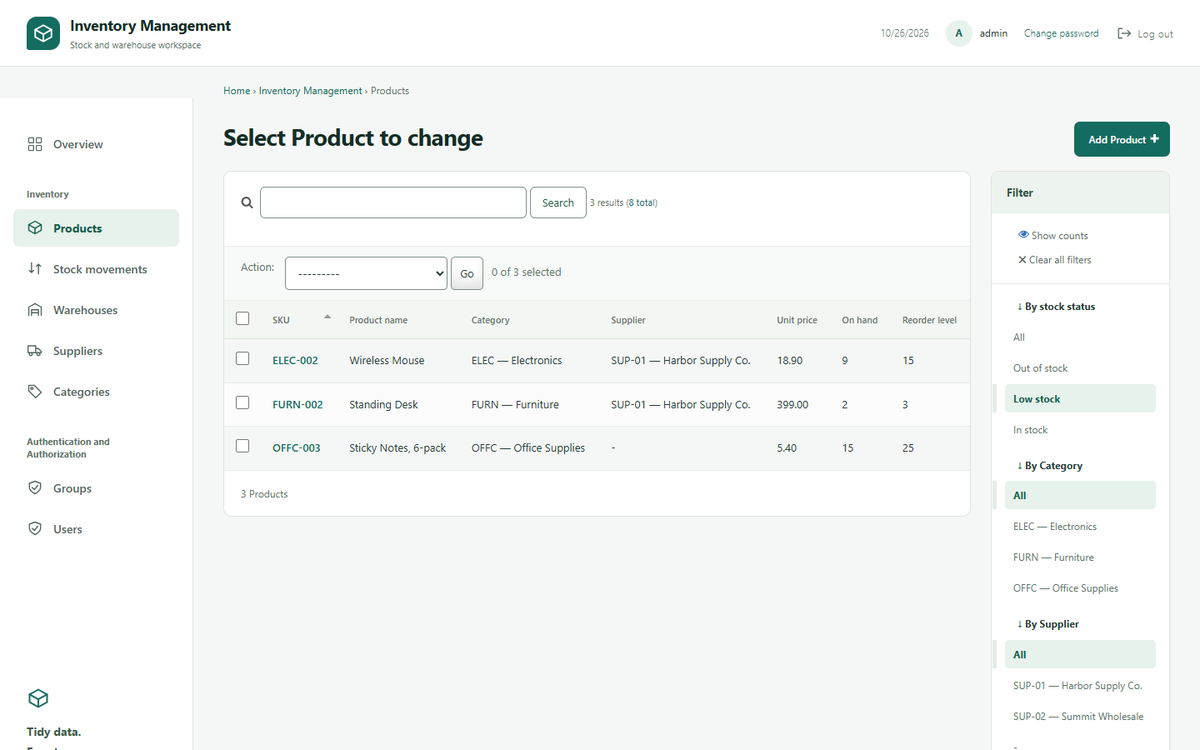The height and width of the screenshot is (750, 1200).
Task: Filter category by FURN — Furniture
Action: pos(1080,558)
